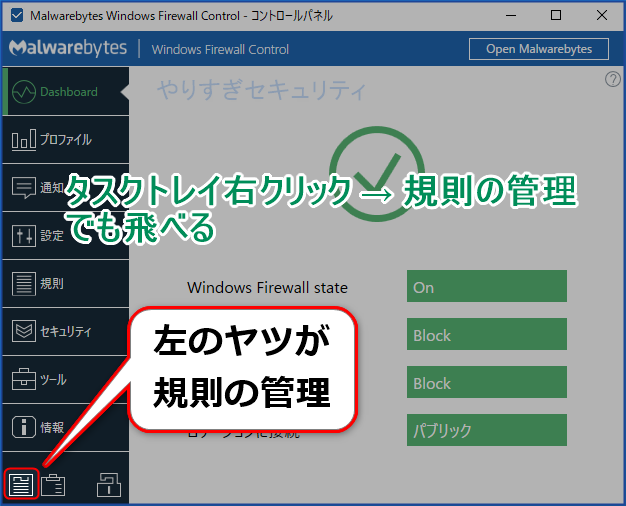Screen dimensions: 626x506
Task: Open the connections log icon at bottom
Action: point(53,485)
